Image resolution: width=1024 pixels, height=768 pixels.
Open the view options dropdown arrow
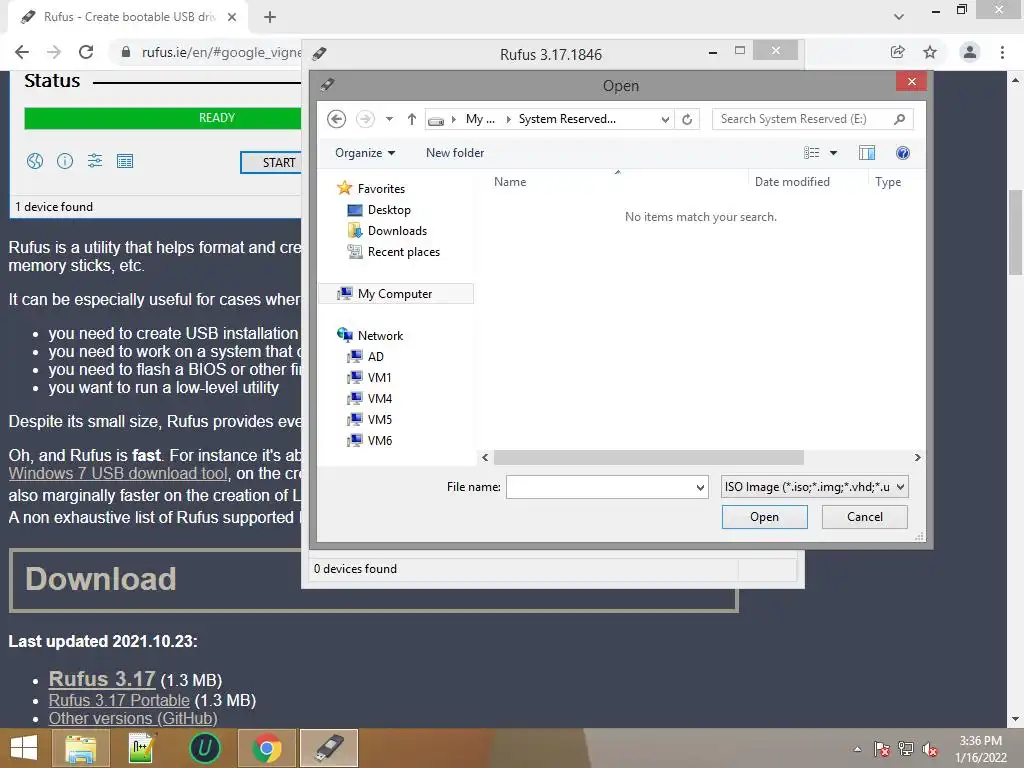coord(833,153)
